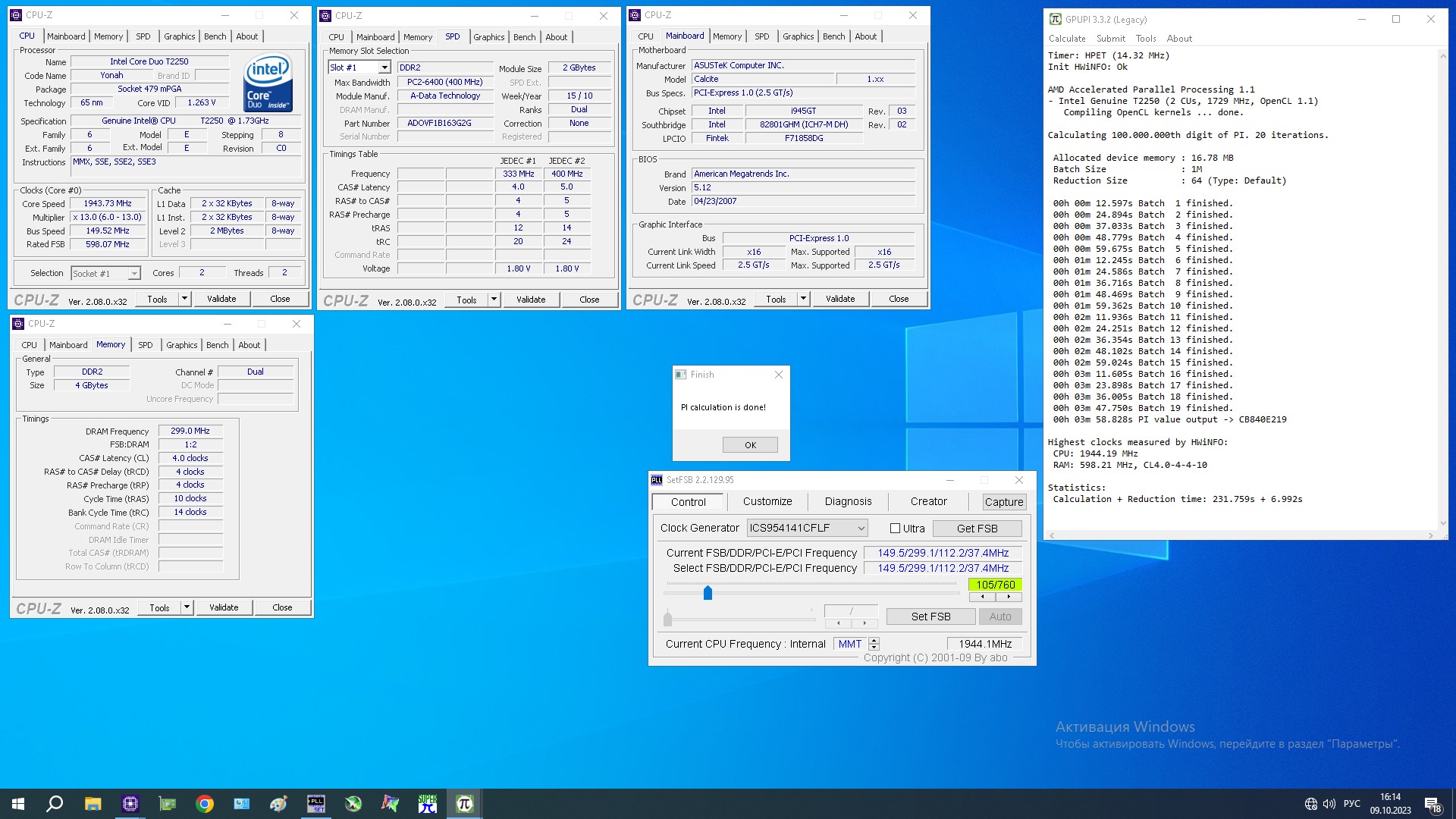This screenshot has height=819, width=1456.
Task: Decrease FSB step with left arrow
Action: coord(982,597)
